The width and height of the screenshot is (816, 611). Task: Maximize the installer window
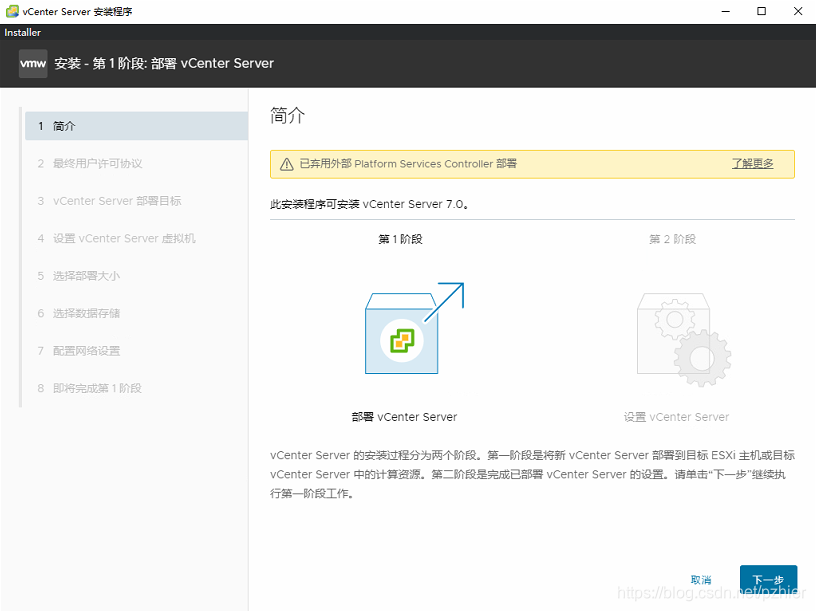(x=761, y=11)
